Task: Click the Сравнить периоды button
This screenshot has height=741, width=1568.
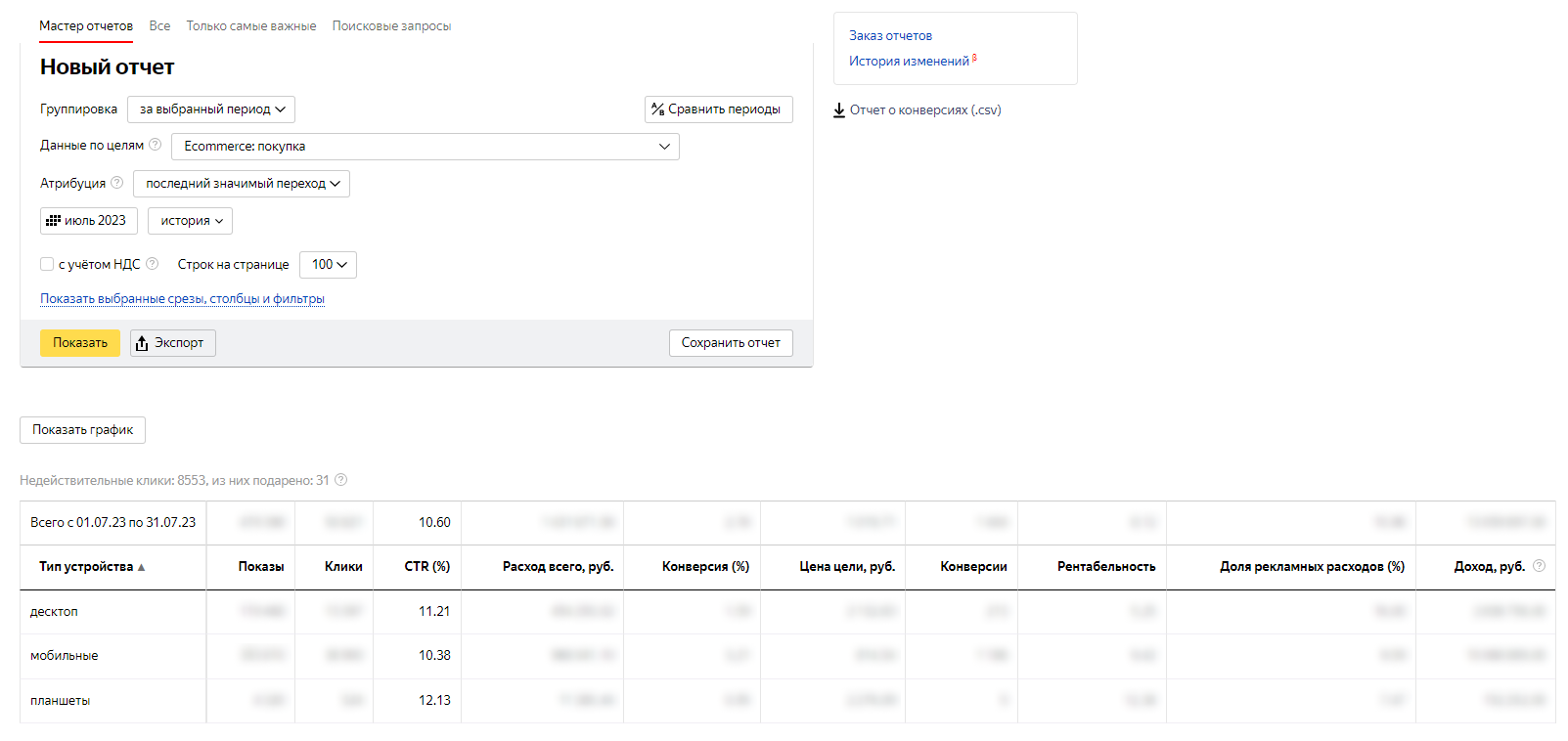Action: pyautogui.click(x=719, y=109)
